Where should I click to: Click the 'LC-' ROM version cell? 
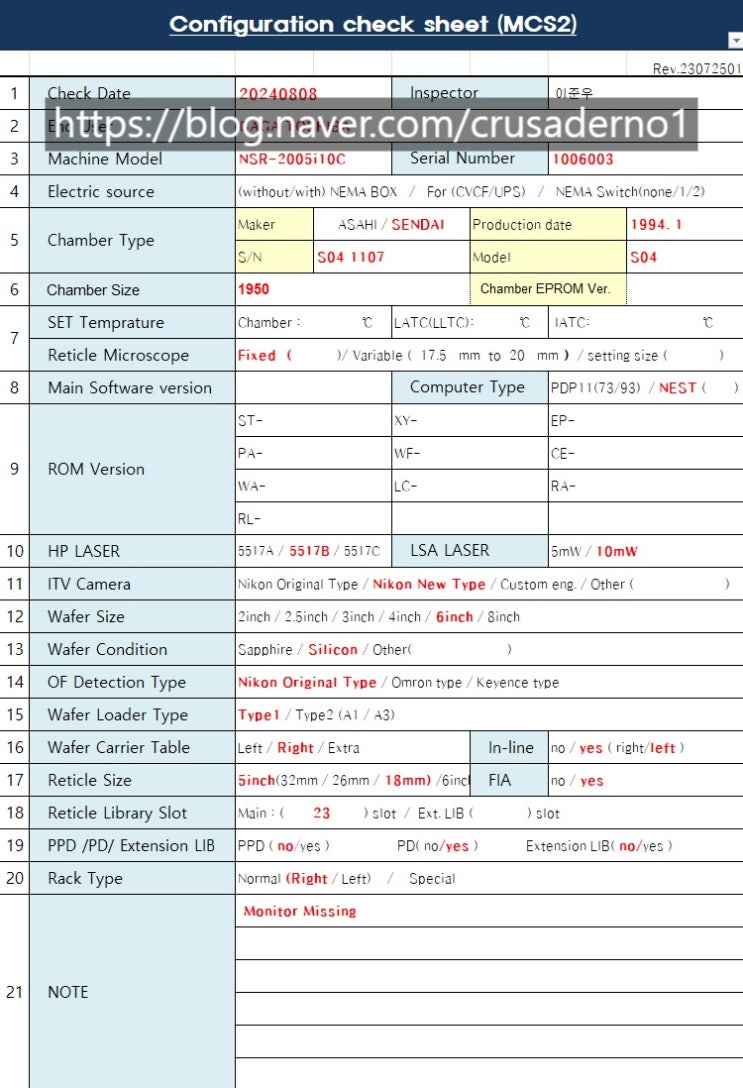tap(470, 485)
